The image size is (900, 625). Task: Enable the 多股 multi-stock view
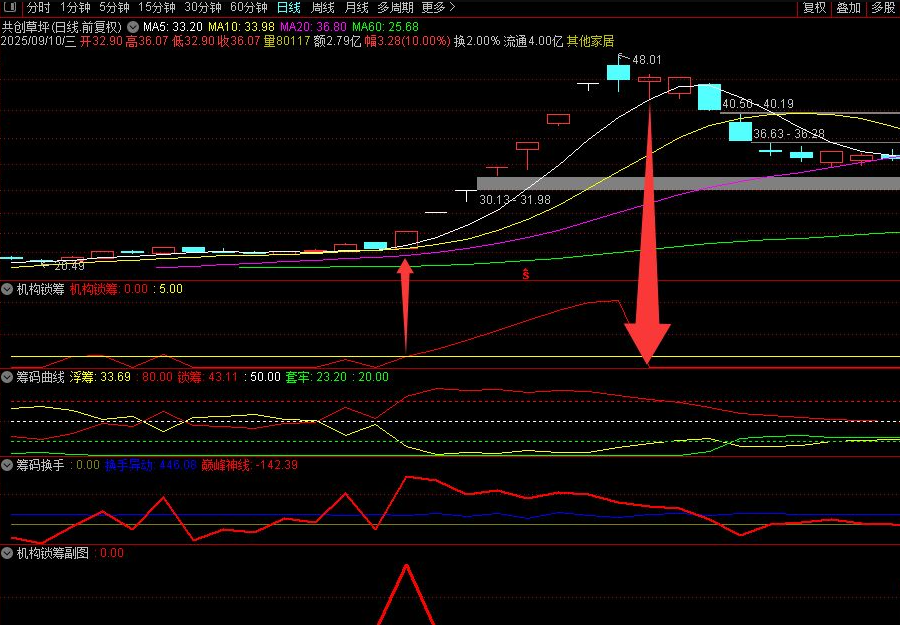882,7
